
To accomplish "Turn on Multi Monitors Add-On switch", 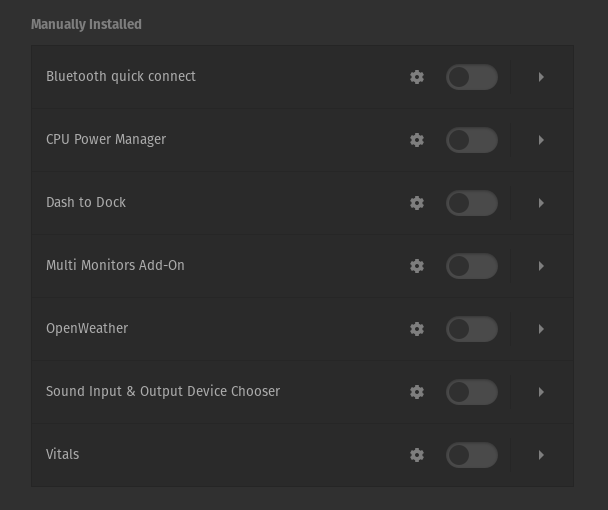I will (472, 266).
